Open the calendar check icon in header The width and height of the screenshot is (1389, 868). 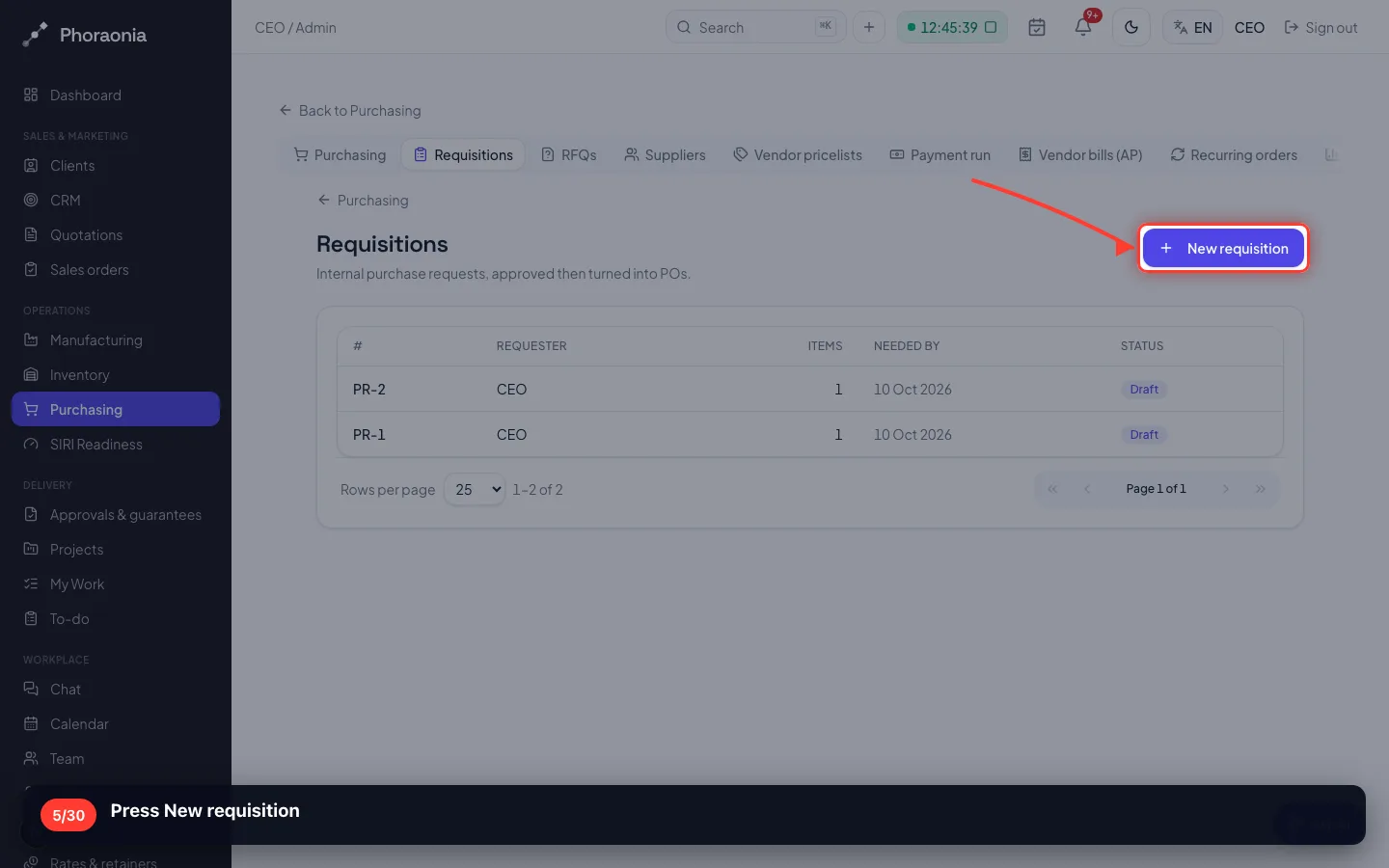(x=1037, y=27)
